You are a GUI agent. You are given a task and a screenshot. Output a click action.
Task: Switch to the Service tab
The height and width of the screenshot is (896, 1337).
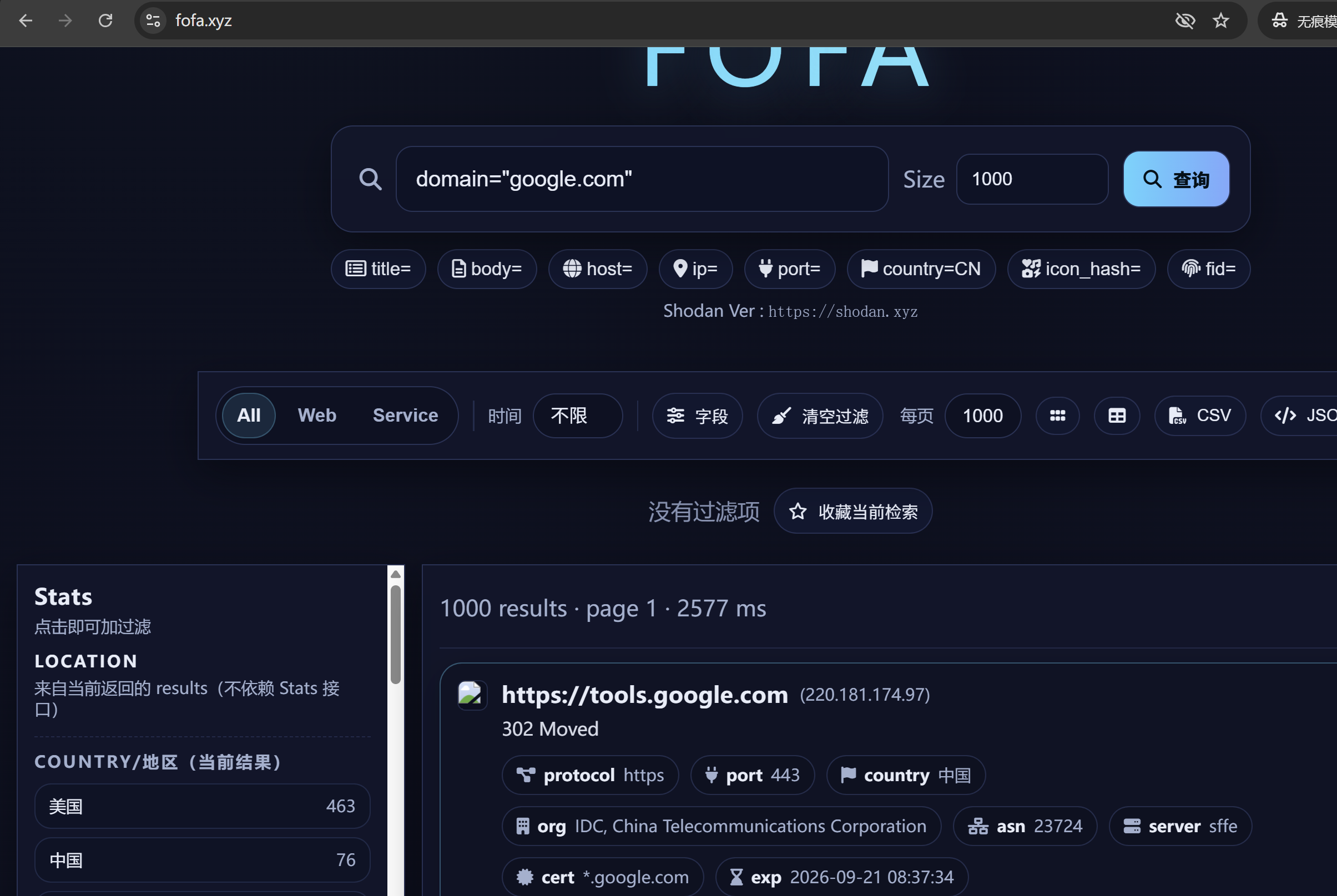pos(405,416)
